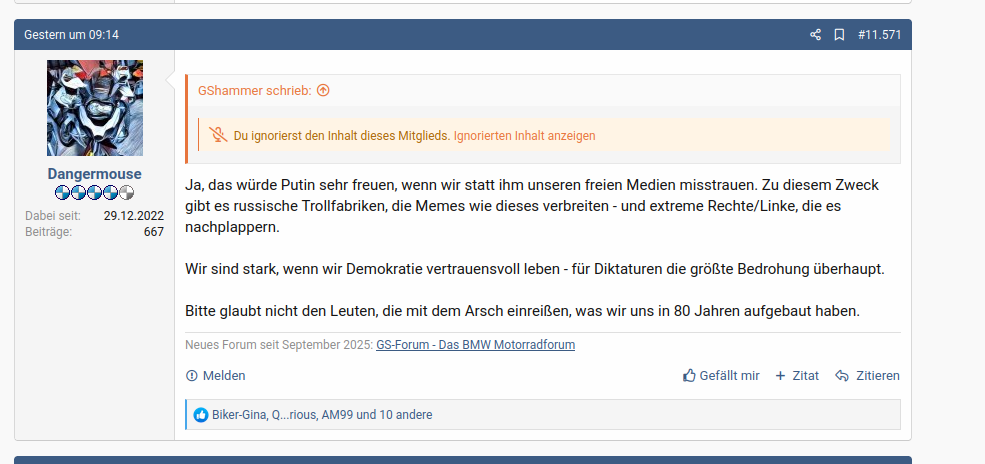985x464 pixels.
Task: Click the blue thumbs-up reaction icon
Action: [200, 414]
